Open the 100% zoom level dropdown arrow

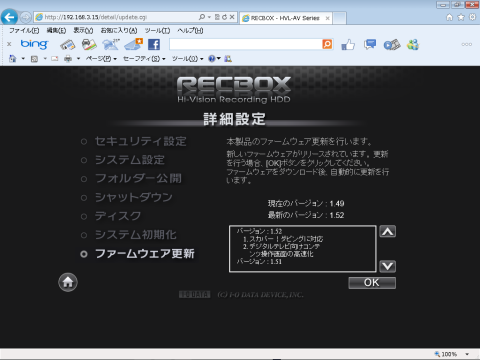[x=467, y=354]
